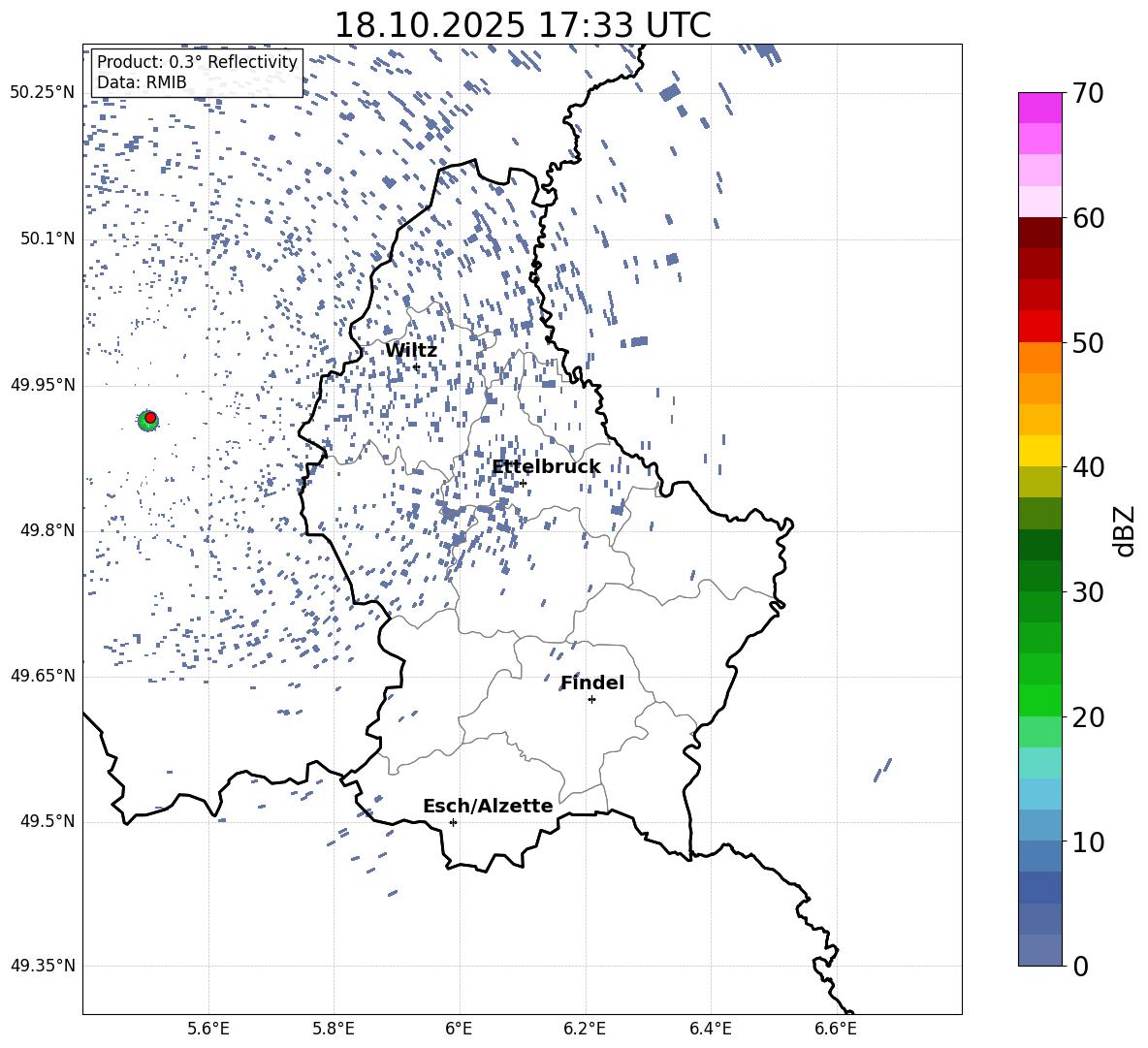The image size is (1148, 1048).
Task: Click the 49.5°N latitude label
Action: coord(48,821)
